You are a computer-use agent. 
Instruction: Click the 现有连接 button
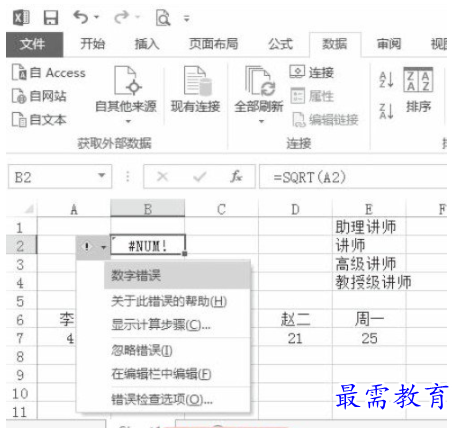tap(196, 89)
